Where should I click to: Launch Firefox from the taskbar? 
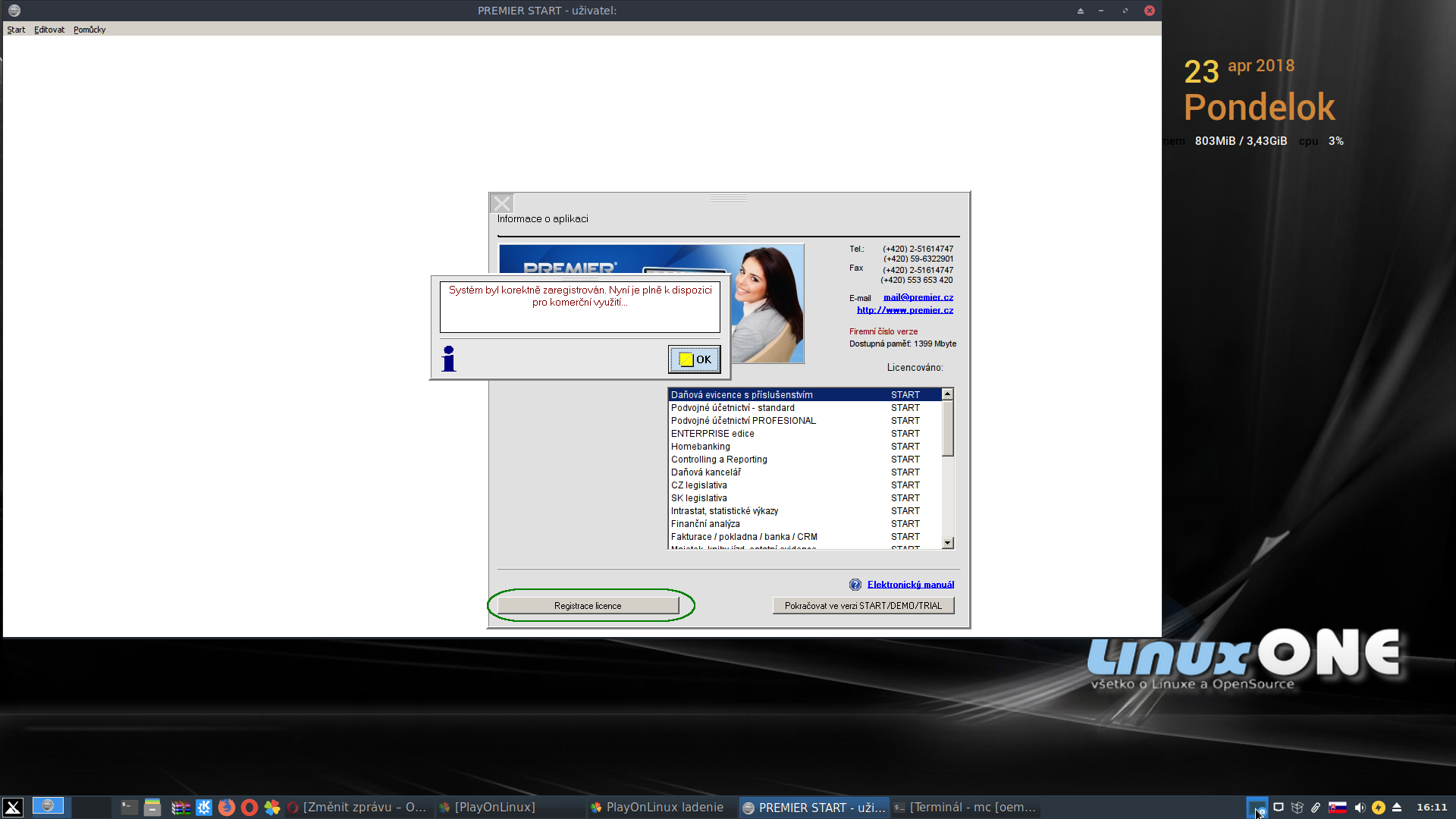coord(227,808)
